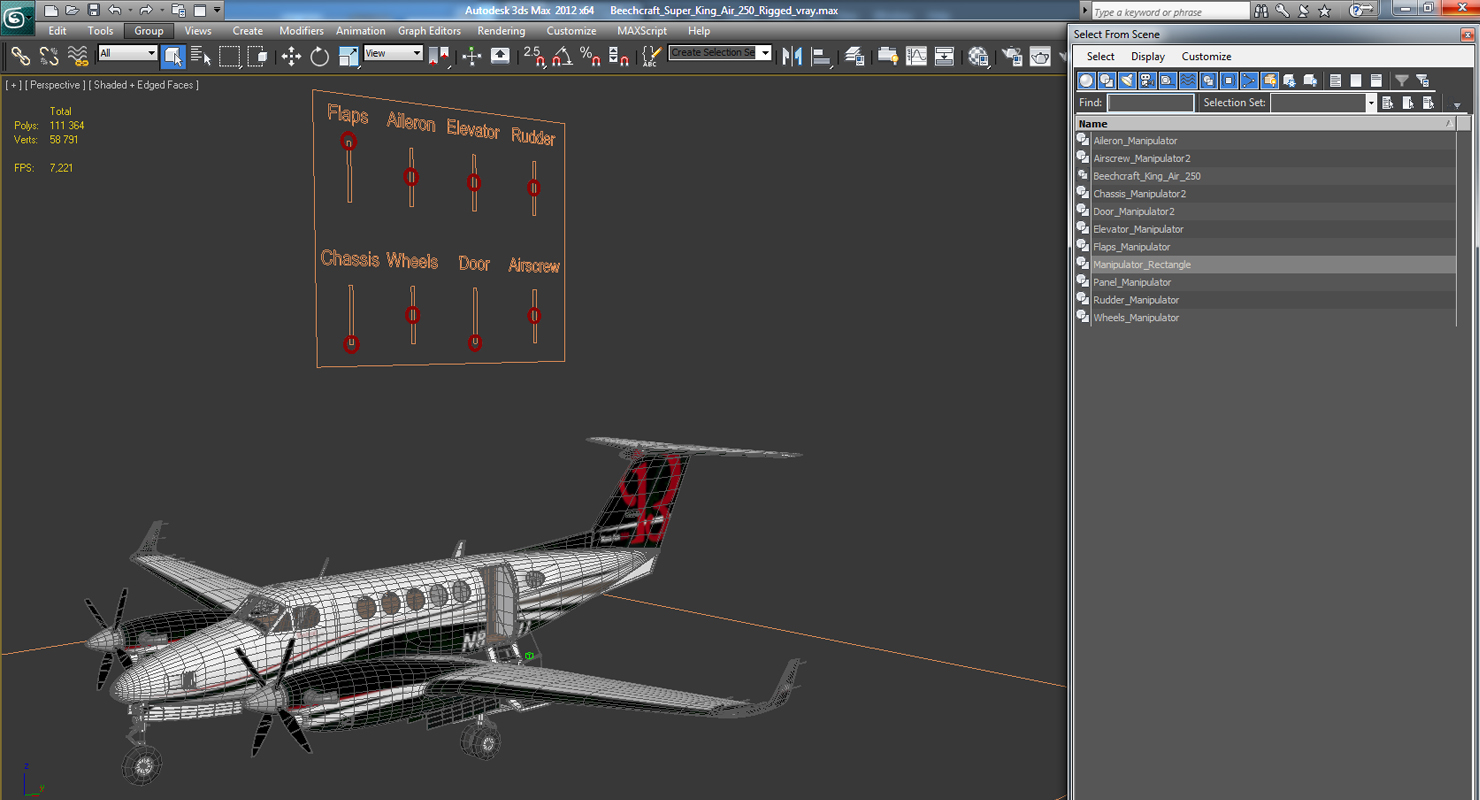Open the Modifiers menu
The image size is (1480, 800).
[301, 31]
